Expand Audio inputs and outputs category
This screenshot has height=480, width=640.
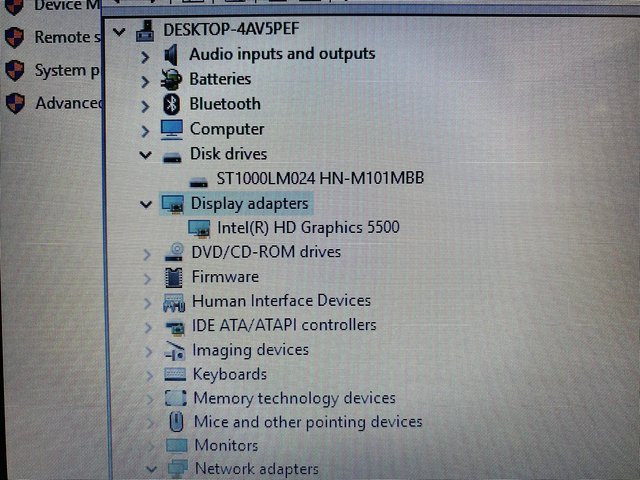pyautogui.click(x=145, y=57)
